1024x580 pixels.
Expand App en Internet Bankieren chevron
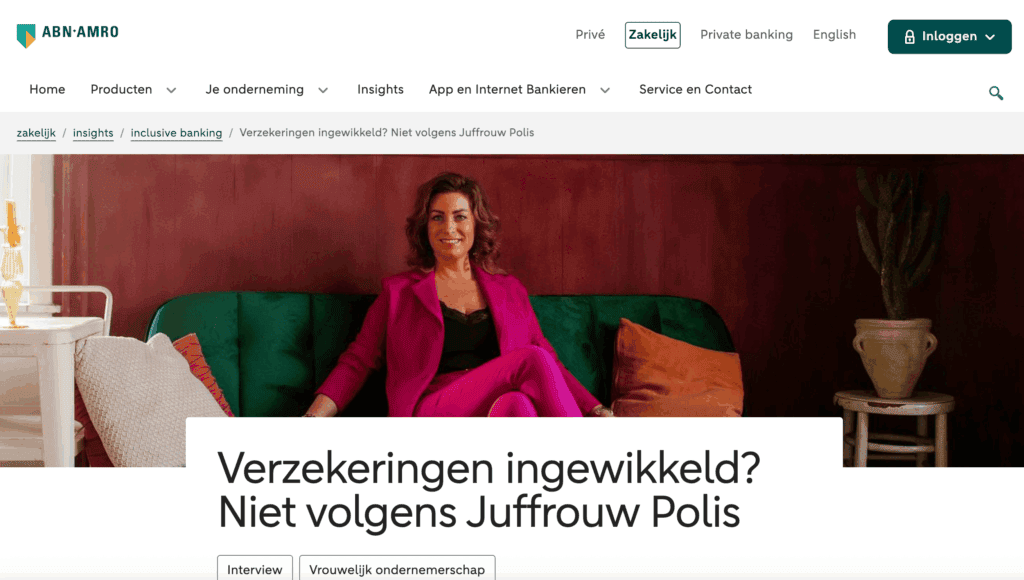point(605,90)
